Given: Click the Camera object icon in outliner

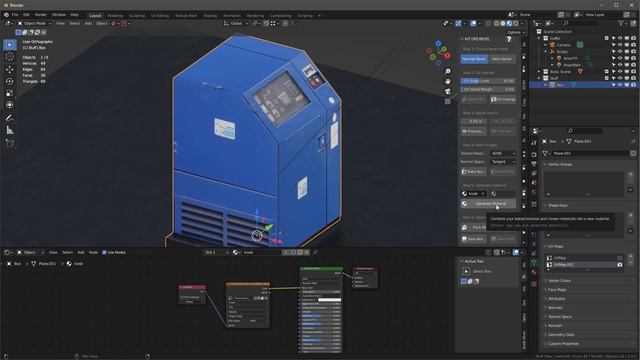Looking at the screenshot, I should (x=552, y=45).
